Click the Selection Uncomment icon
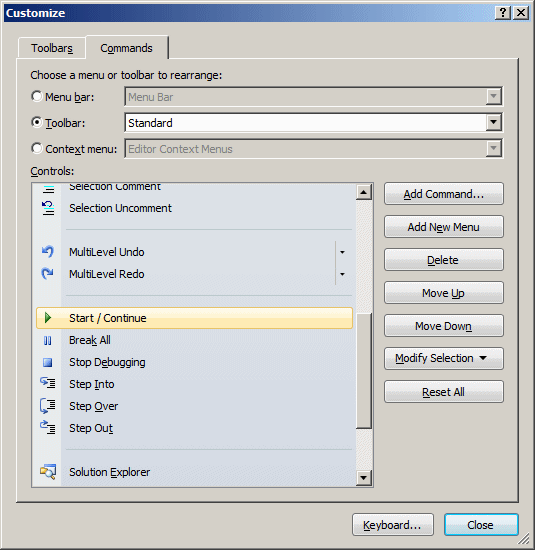The height and width of the screenshot is (550, 535). [48, 208]
